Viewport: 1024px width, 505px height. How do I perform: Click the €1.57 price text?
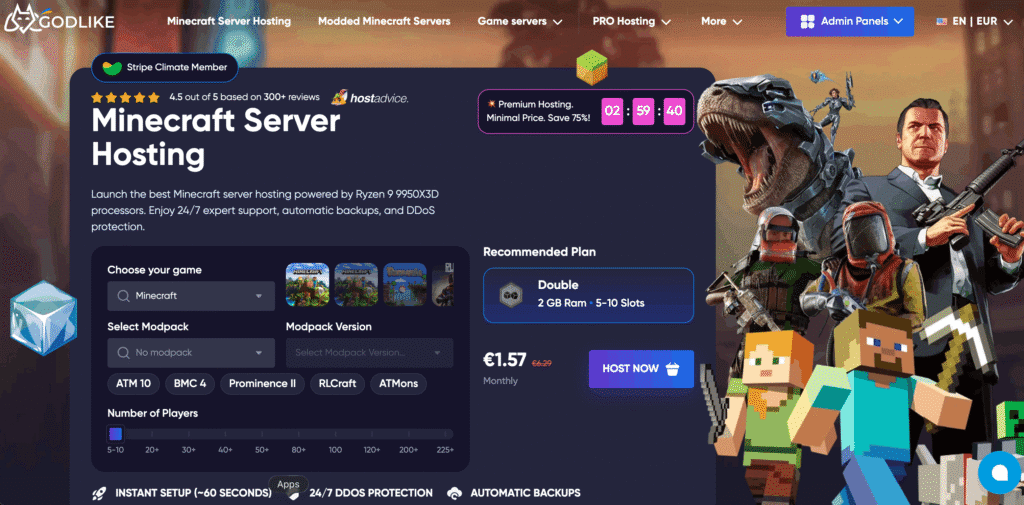(x=504, y=360)
